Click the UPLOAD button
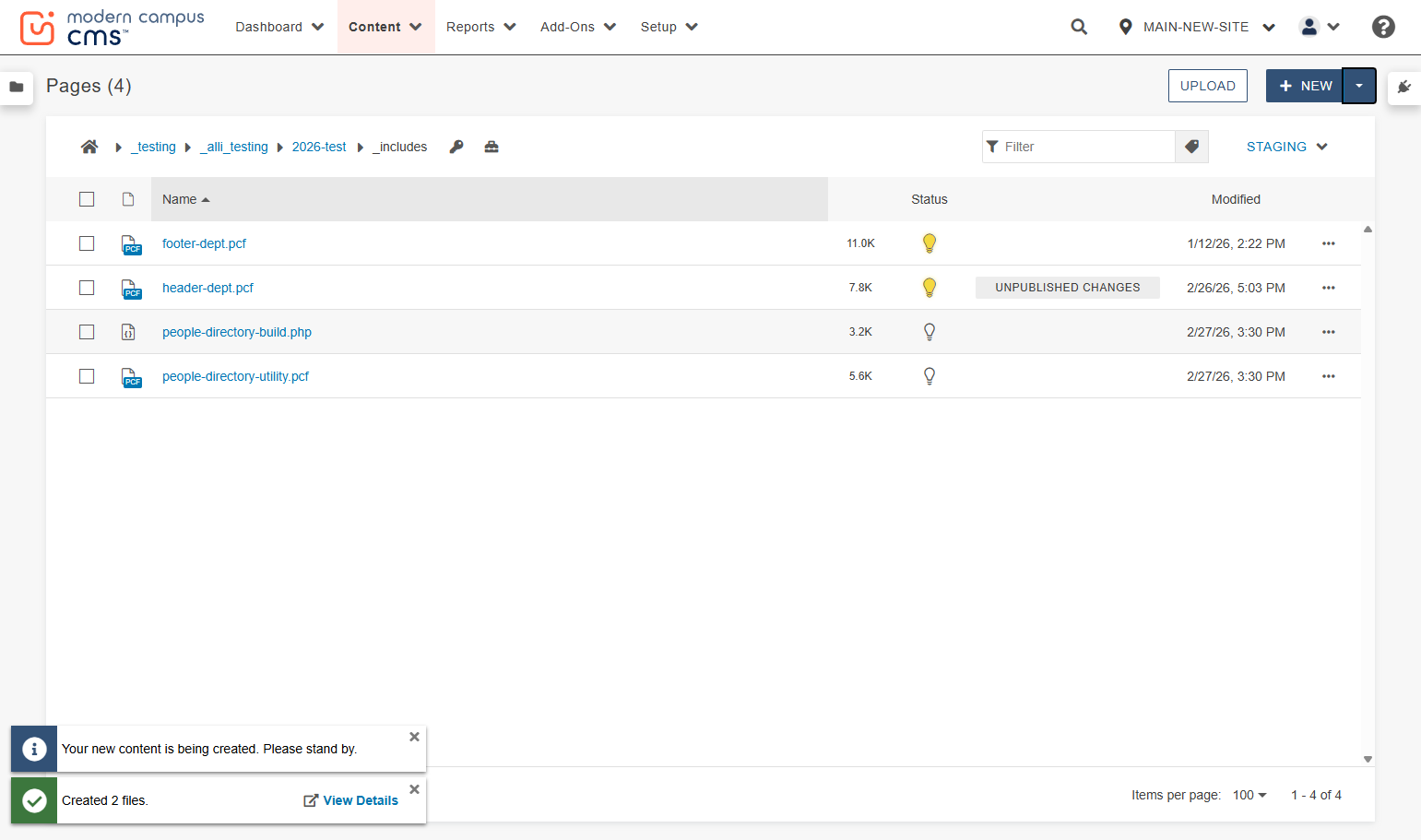1421x840 pixels. (1208, 86)
